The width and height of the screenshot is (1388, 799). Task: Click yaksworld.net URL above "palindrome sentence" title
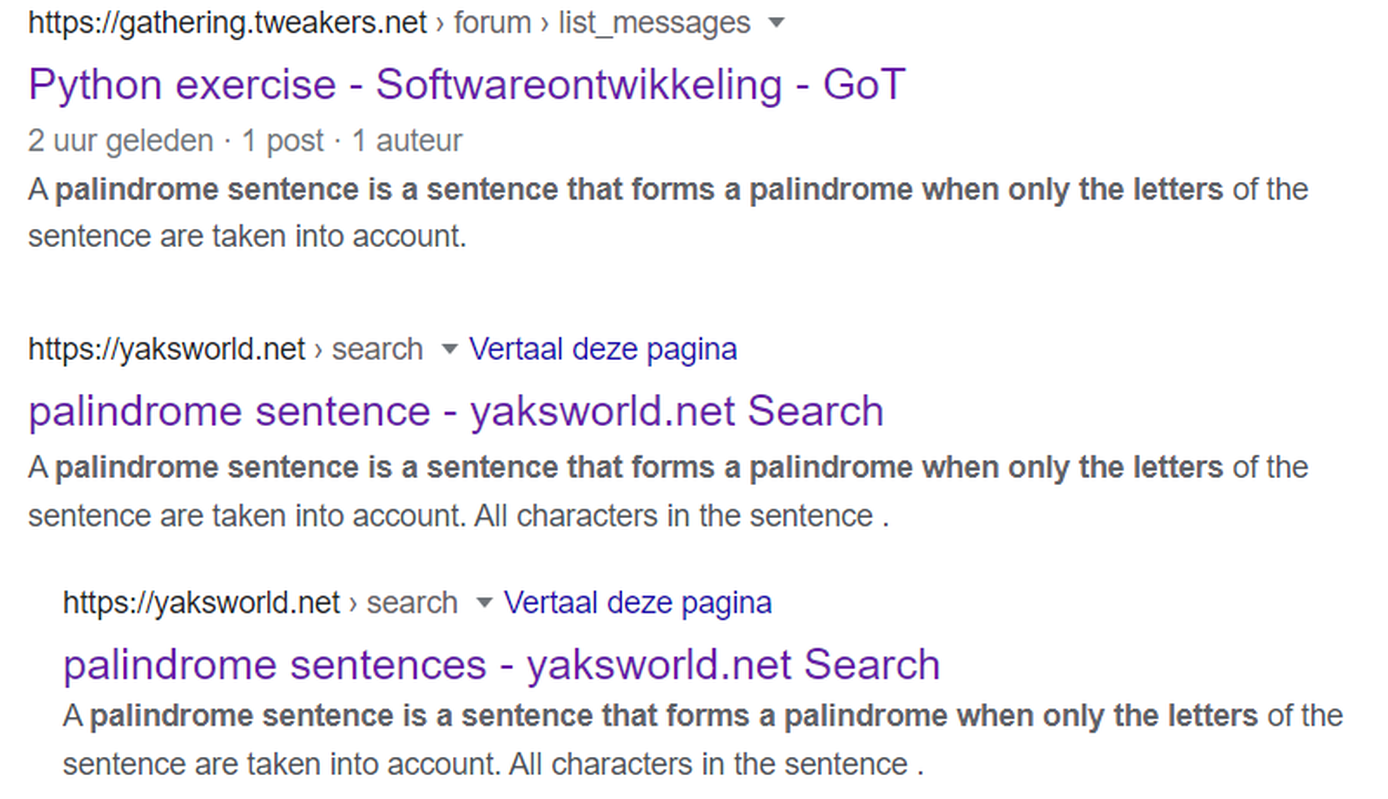166,349
